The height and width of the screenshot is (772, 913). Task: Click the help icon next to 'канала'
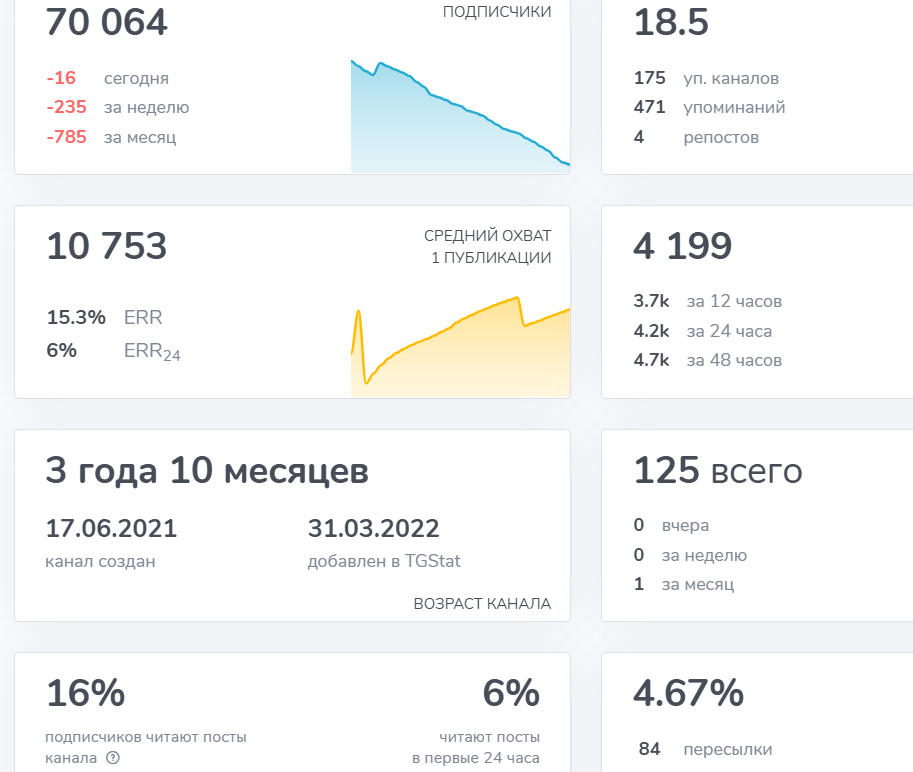pyautogui.click(x=113, y=757)
